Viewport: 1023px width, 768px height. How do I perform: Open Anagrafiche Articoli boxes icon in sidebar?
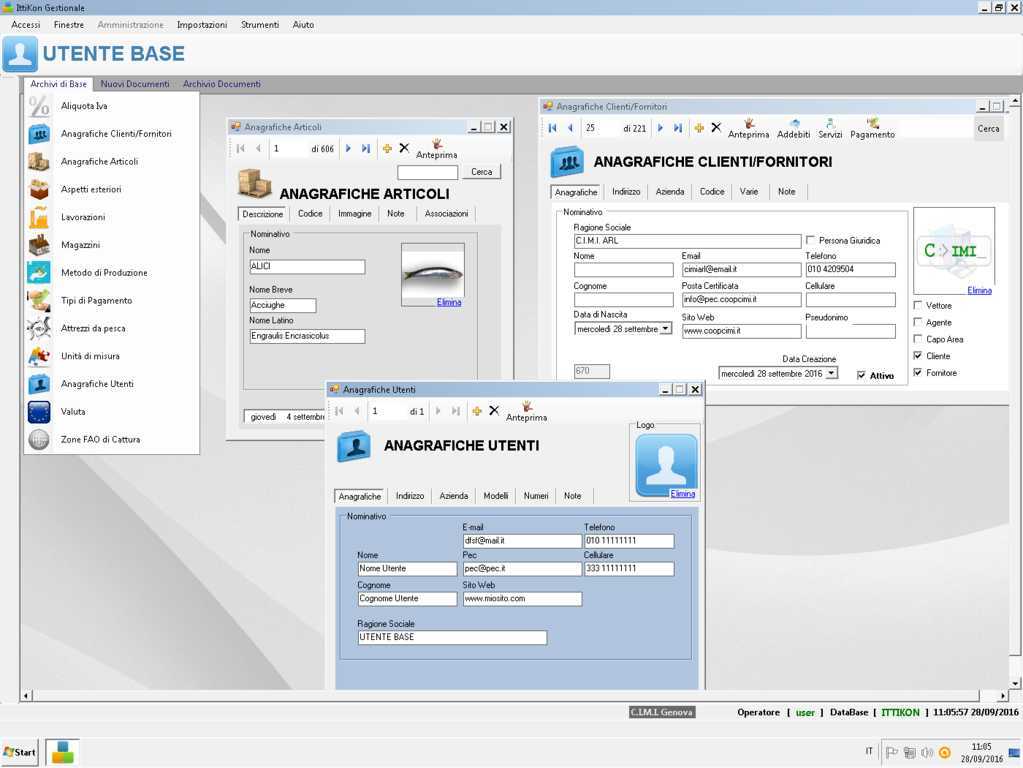(39, 161)
